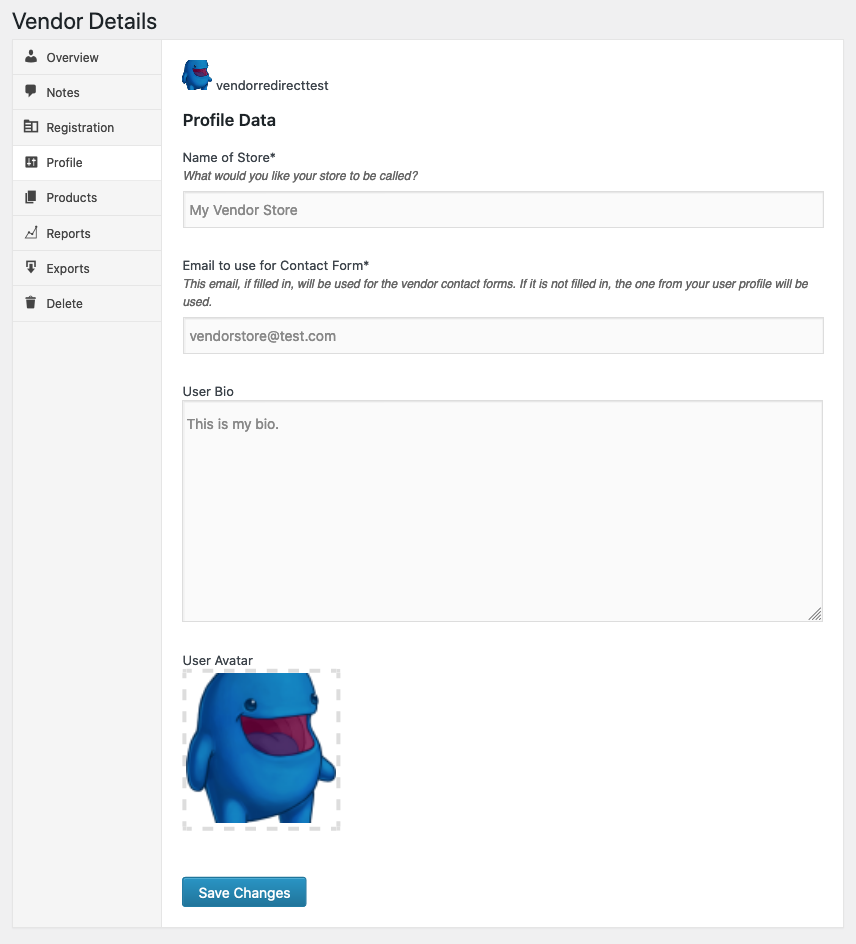The image size is (856, 944).
Task: Click the small vendorredirecttest avatar thumbnail
Action: tap(196, 75)
